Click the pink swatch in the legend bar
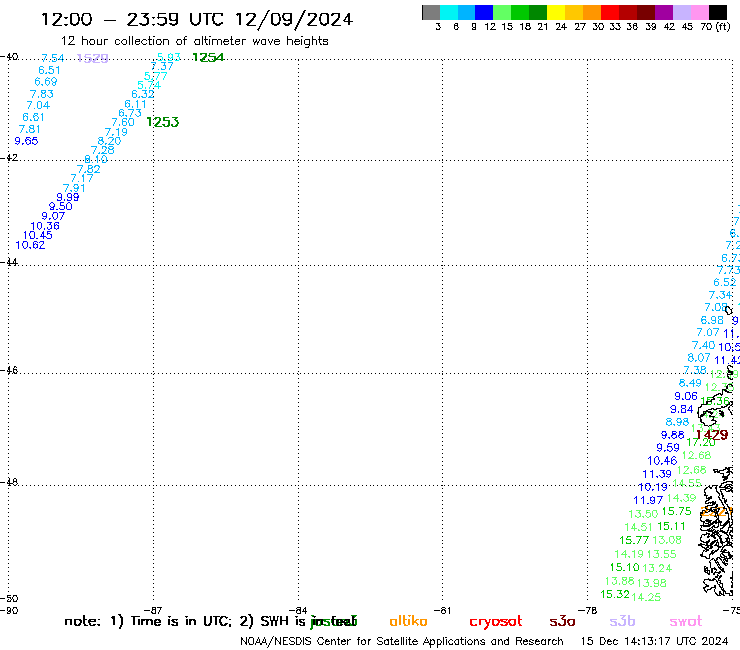The image size is (740, 650). tap(699, 12)
